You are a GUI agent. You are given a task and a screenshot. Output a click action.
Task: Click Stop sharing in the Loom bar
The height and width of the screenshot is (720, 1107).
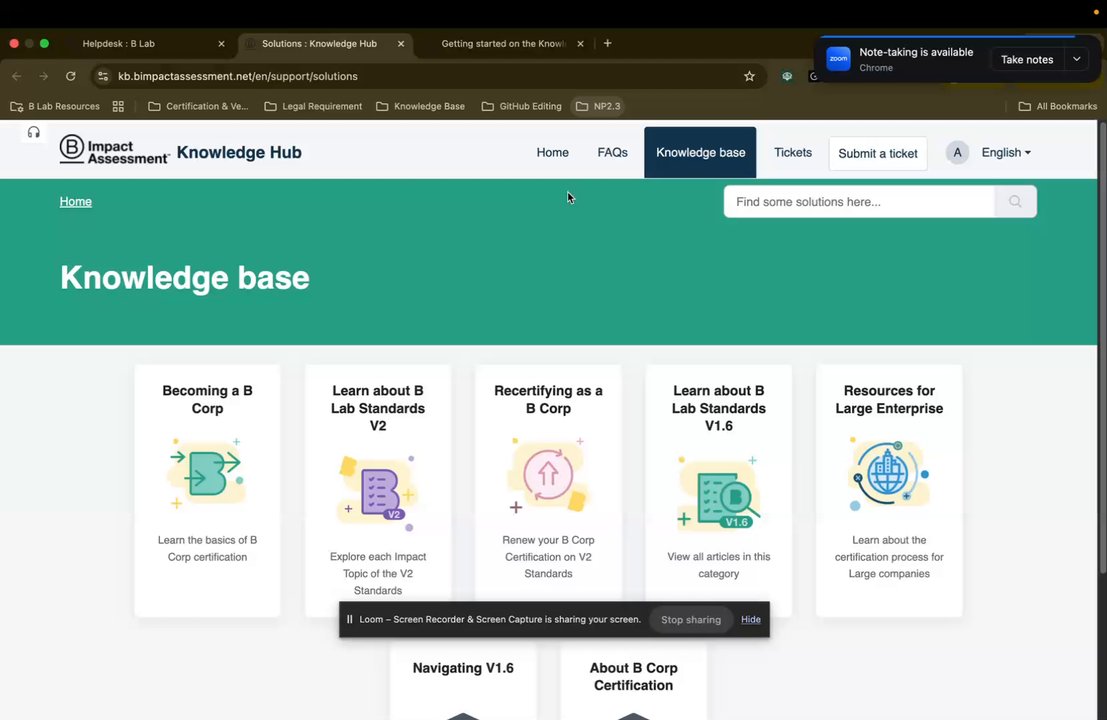tap(690, 620)
